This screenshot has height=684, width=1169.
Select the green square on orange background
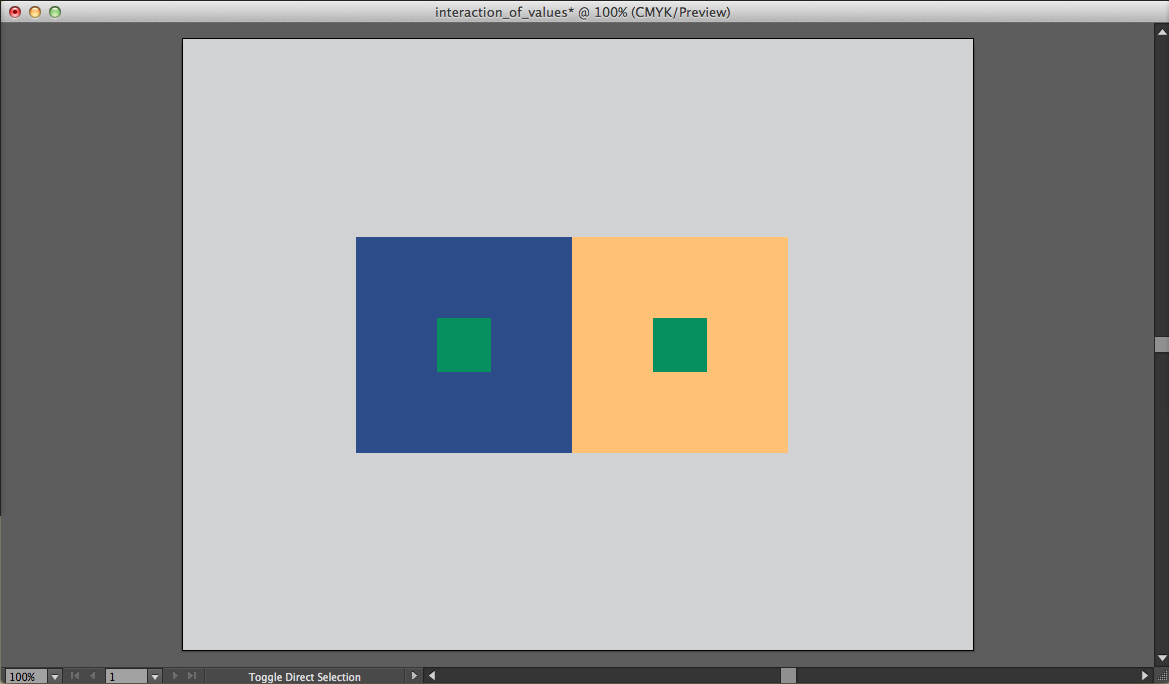point(680,345)
